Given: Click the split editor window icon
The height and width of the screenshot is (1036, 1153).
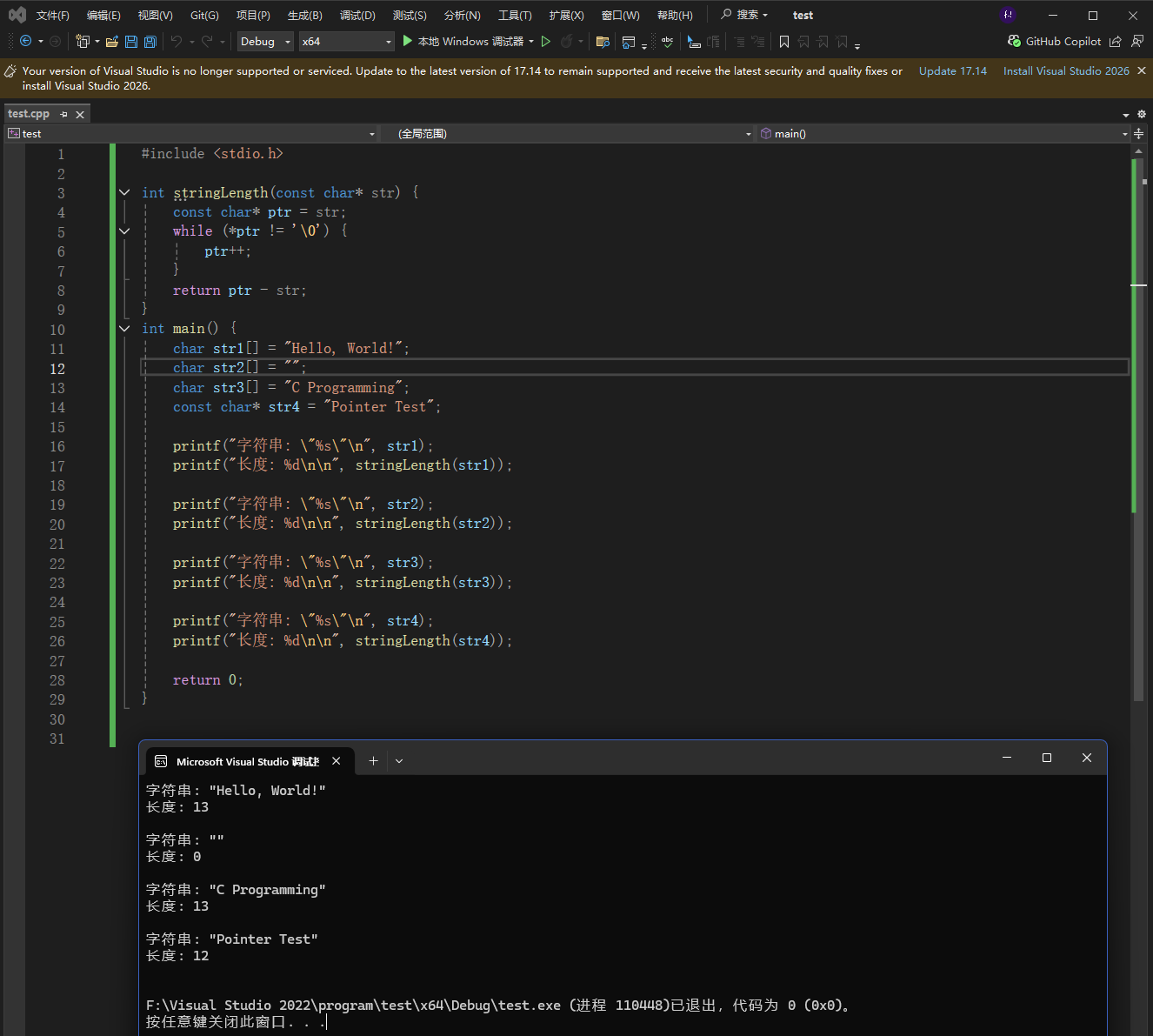Looking at the screenshot, I should [x=1138, y=134].
